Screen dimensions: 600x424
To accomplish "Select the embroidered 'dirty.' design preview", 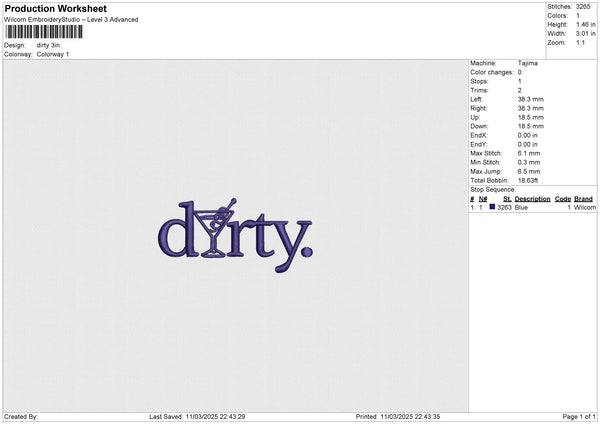I will pyautogui.click(x=234, y=236).
